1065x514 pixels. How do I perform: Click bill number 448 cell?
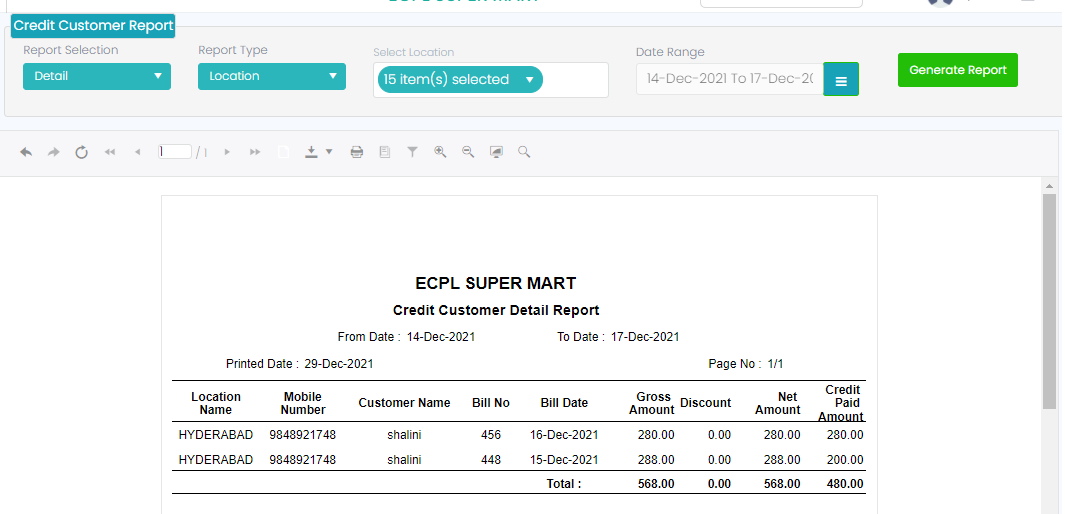pos(490,460)
